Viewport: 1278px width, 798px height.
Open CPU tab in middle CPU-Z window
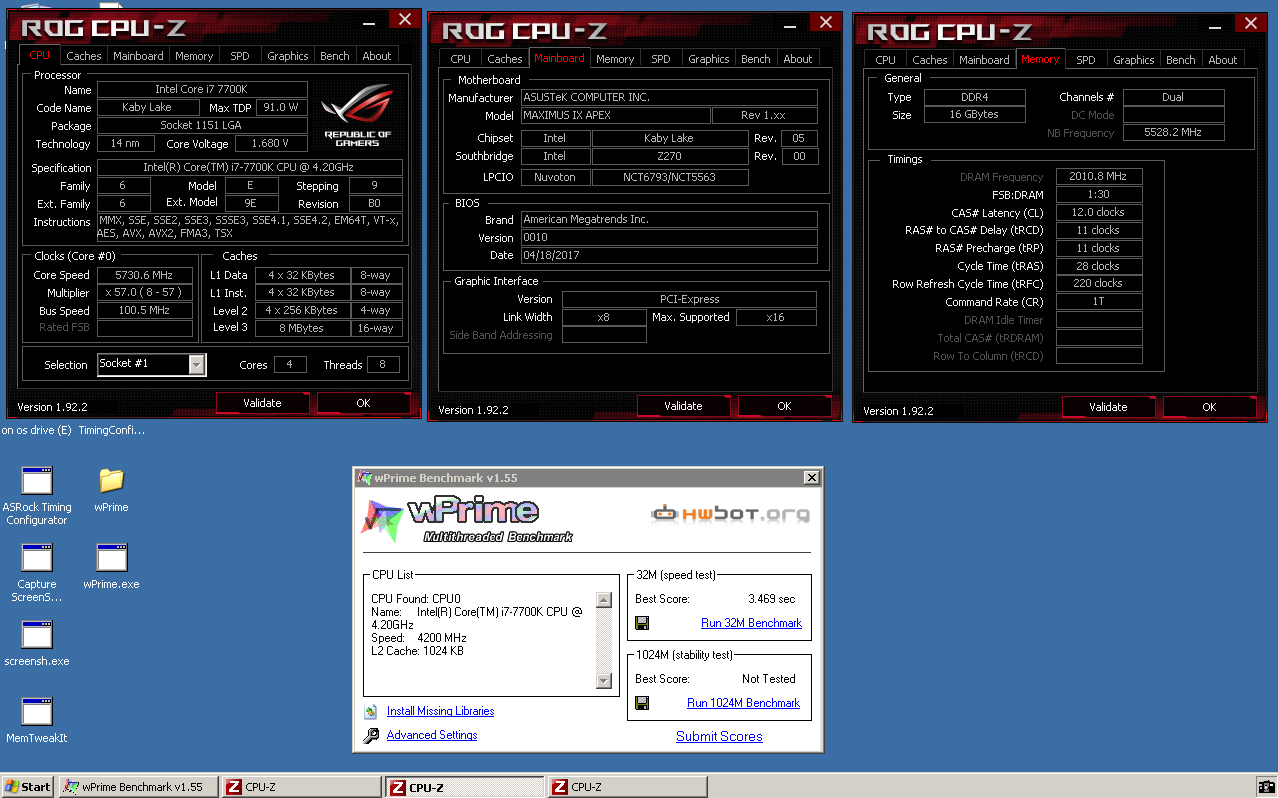coord(461,59)
